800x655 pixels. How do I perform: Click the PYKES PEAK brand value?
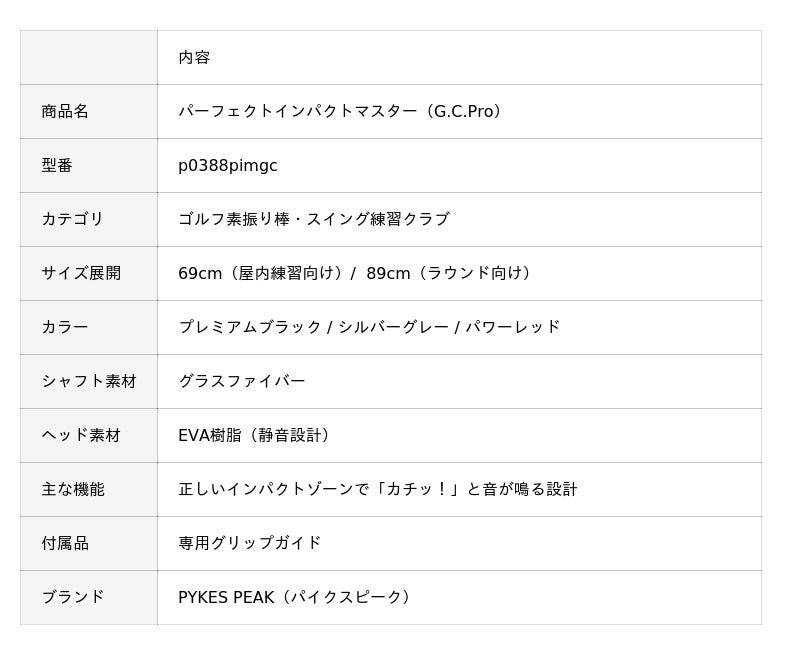pos(295,597)
